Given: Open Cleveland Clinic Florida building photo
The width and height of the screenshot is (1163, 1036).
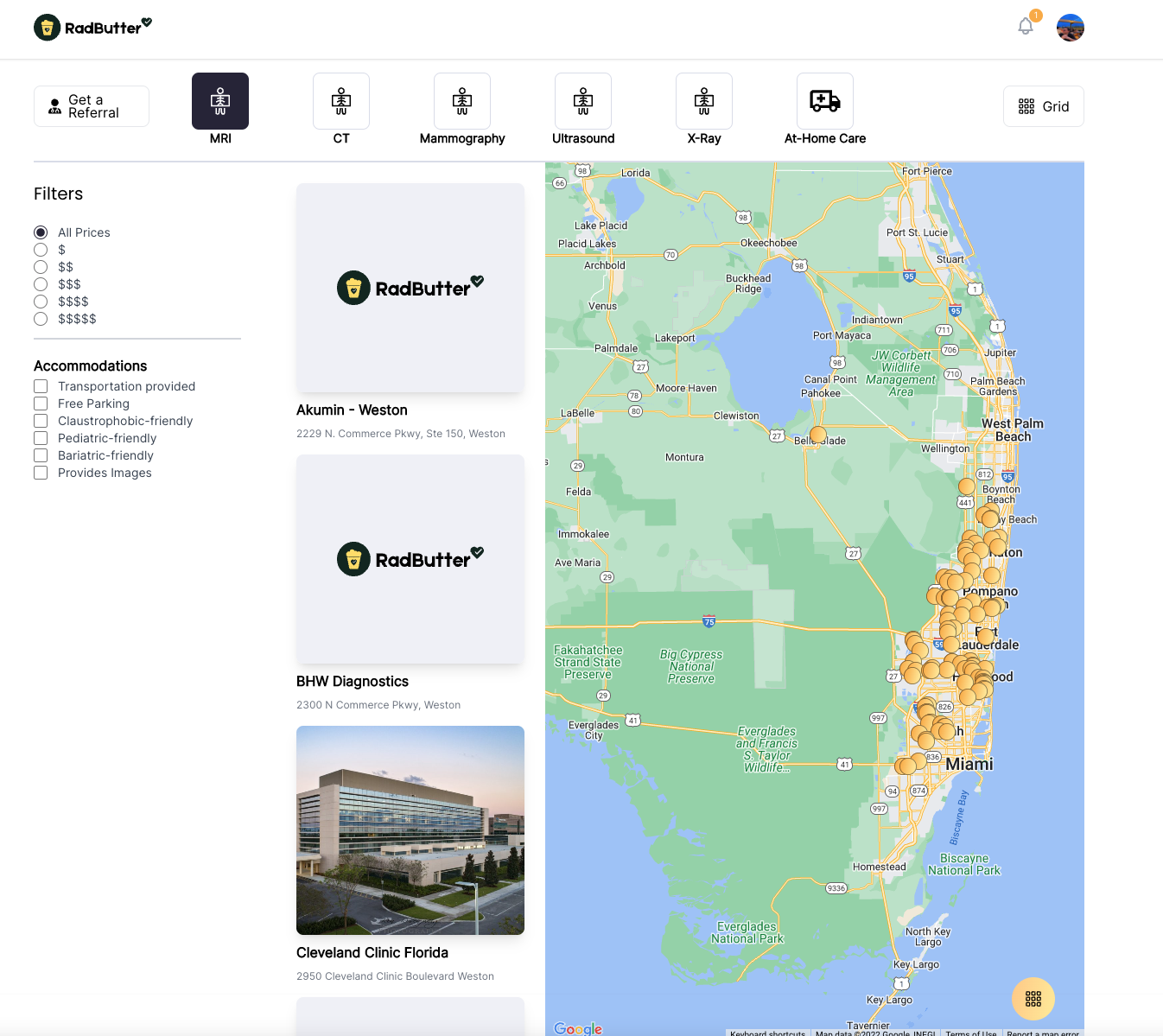Looking at the screenshot, I should coord(410,830).
